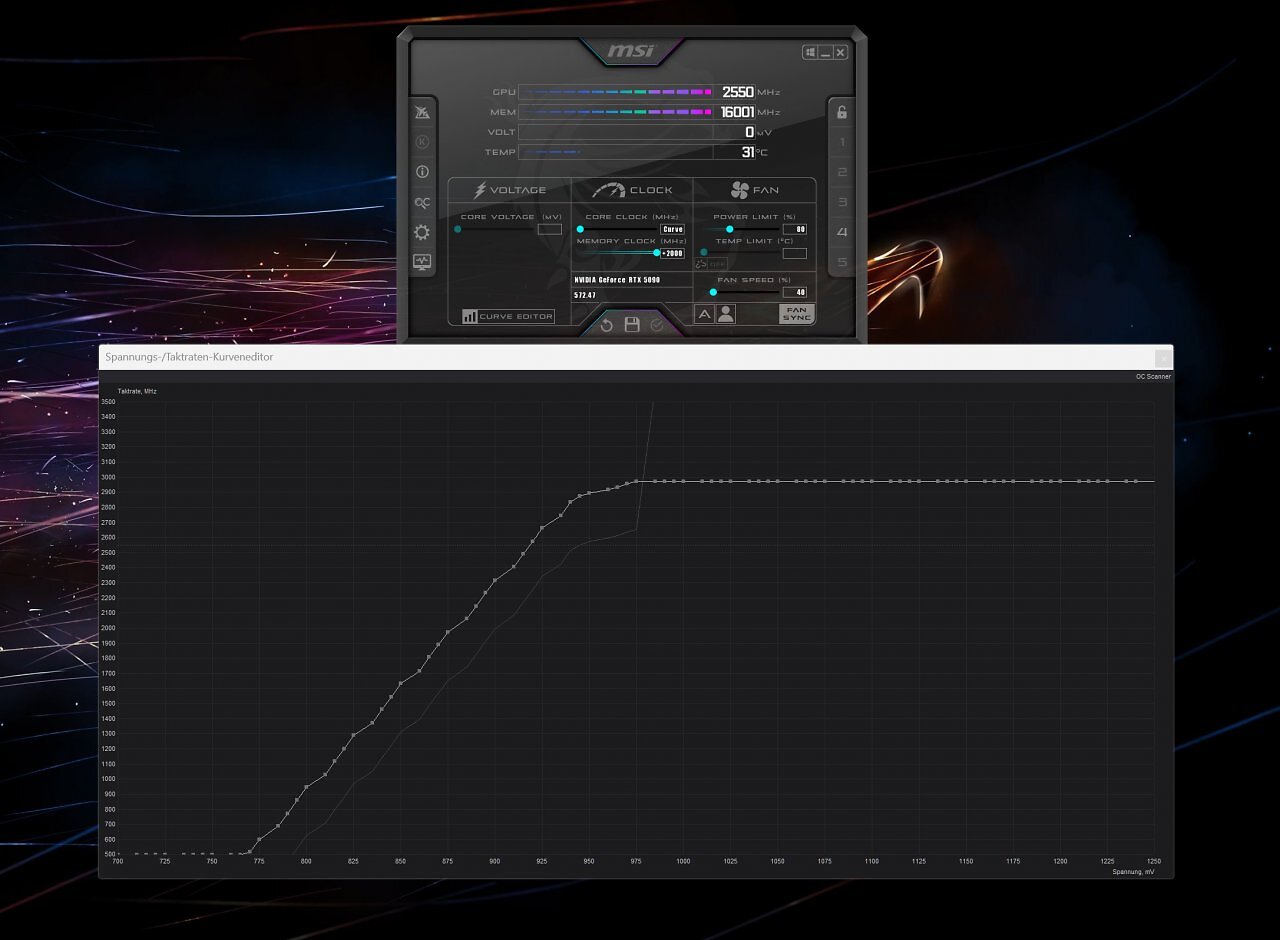Click OC Scanner in curve editor window

[x=1153, y=377]
